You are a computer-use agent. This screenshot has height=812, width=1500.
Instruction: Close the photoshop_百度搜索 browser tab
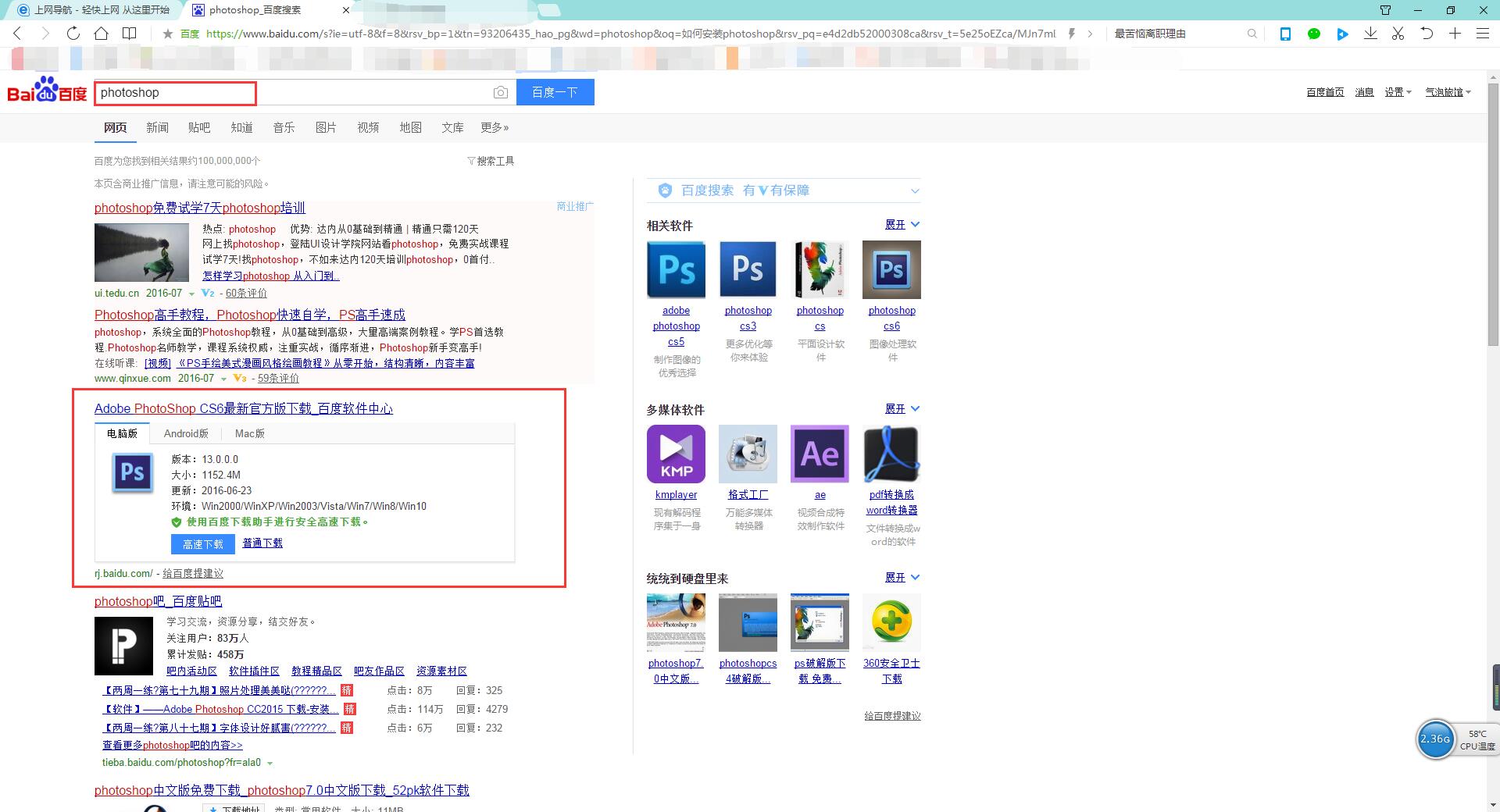coord(346,10)
